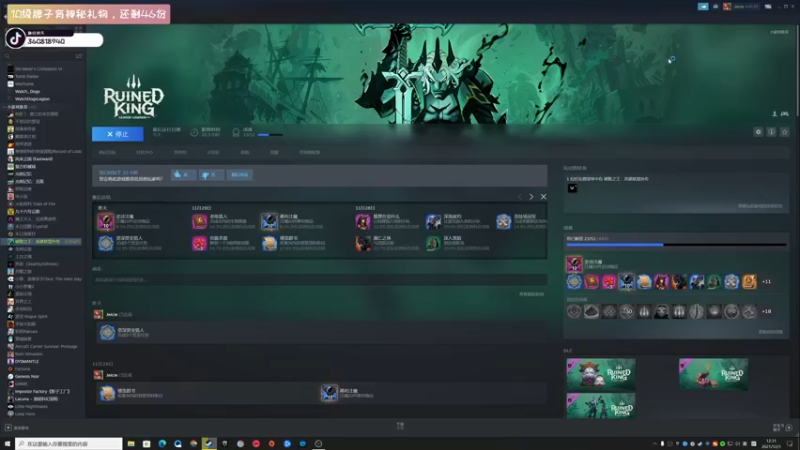
Task: Select the Eastward game in library
Action: pos(34,159)
